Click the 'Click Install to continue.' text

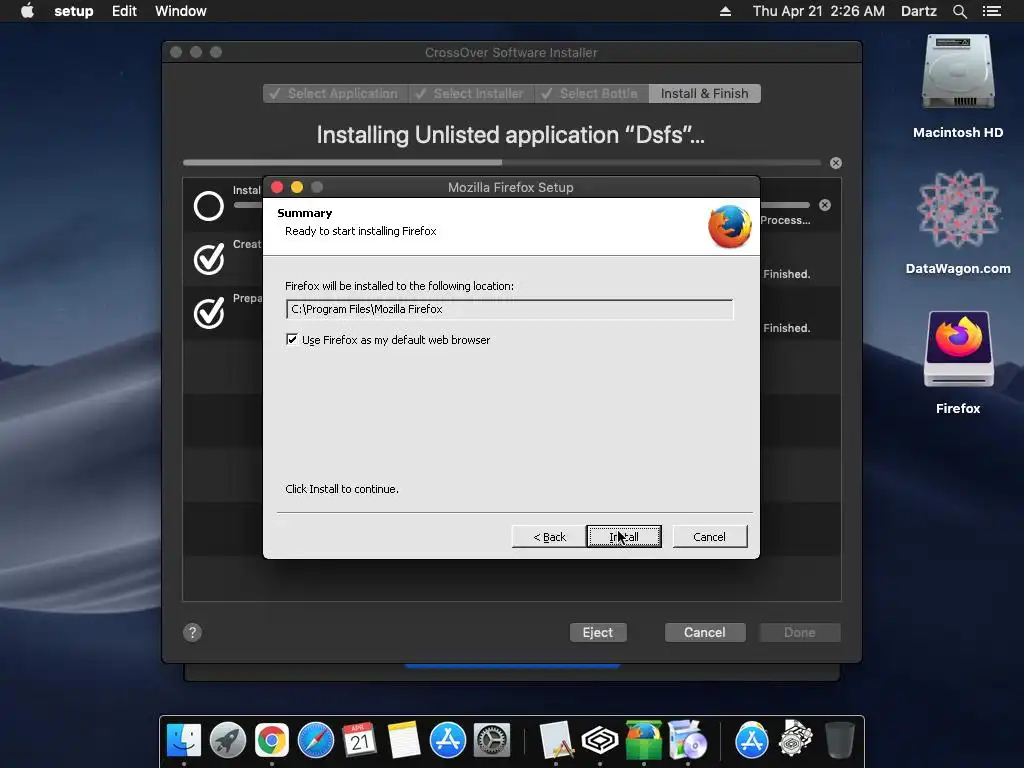[342, 489]
